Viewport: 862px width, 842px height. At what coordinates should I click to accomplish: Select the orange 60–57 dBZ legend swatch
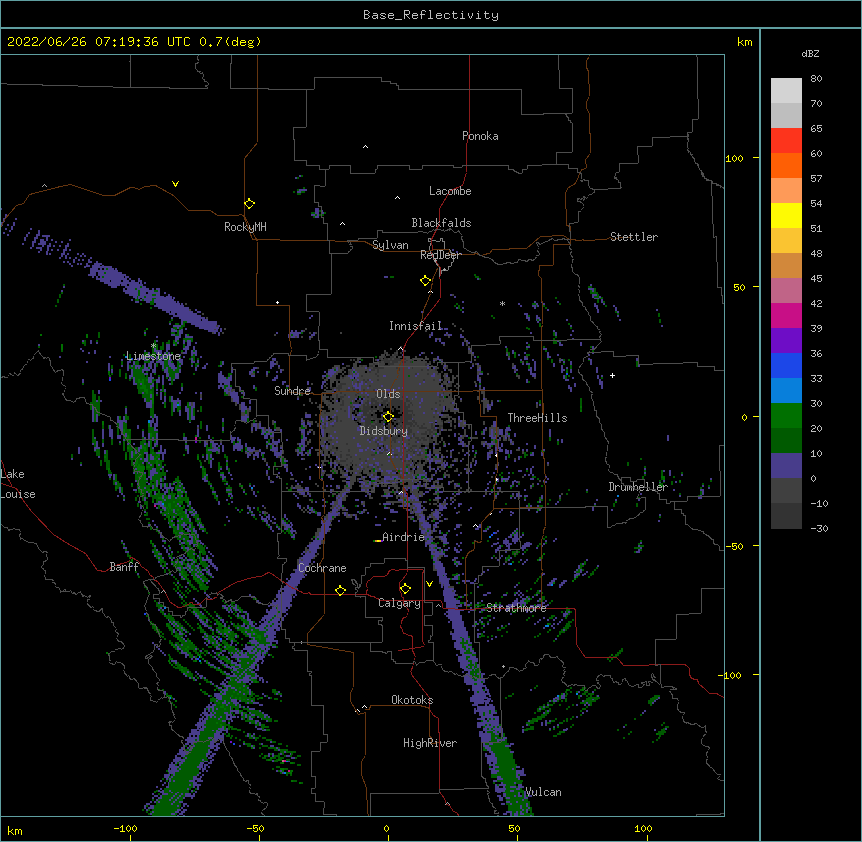tap(786, 165)
